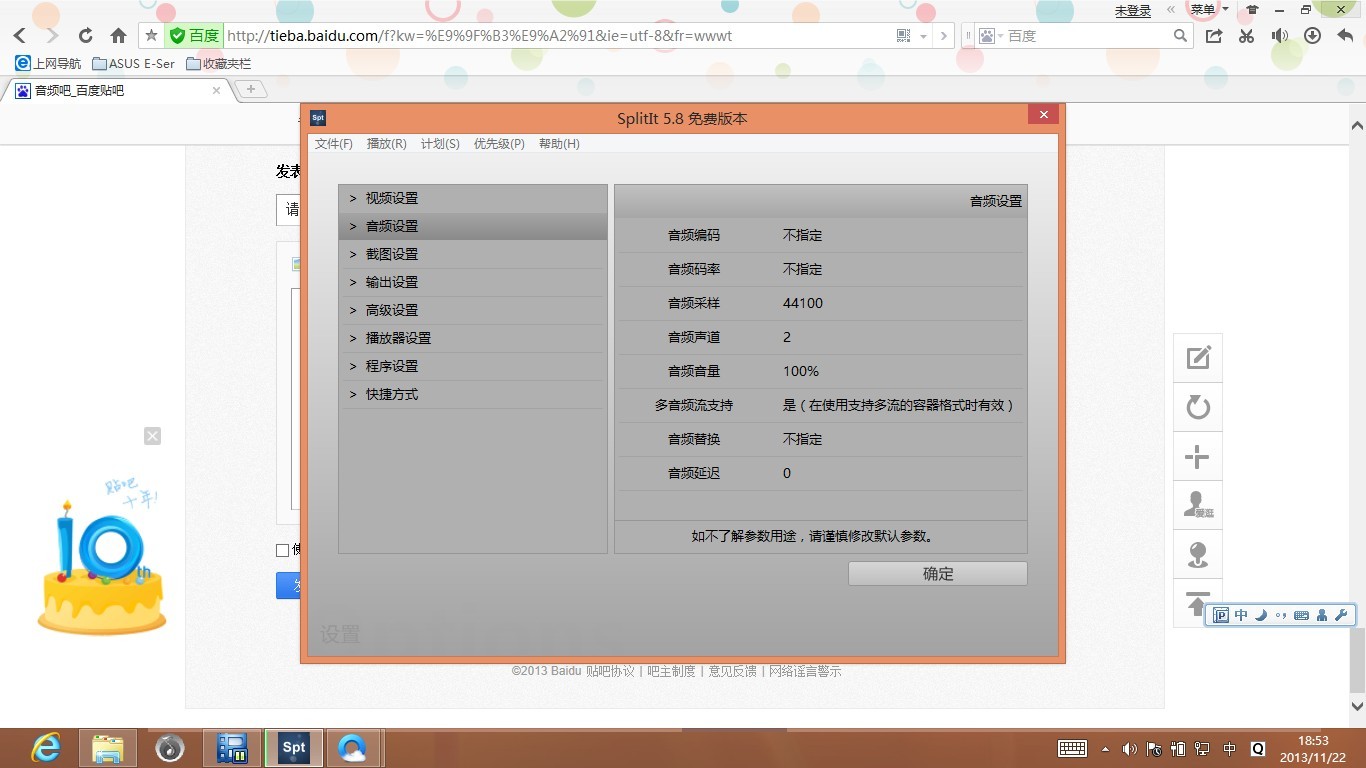Open a new browser tab with plus button
Viewport: 1366px width, 768px height.
coord(250,90)
